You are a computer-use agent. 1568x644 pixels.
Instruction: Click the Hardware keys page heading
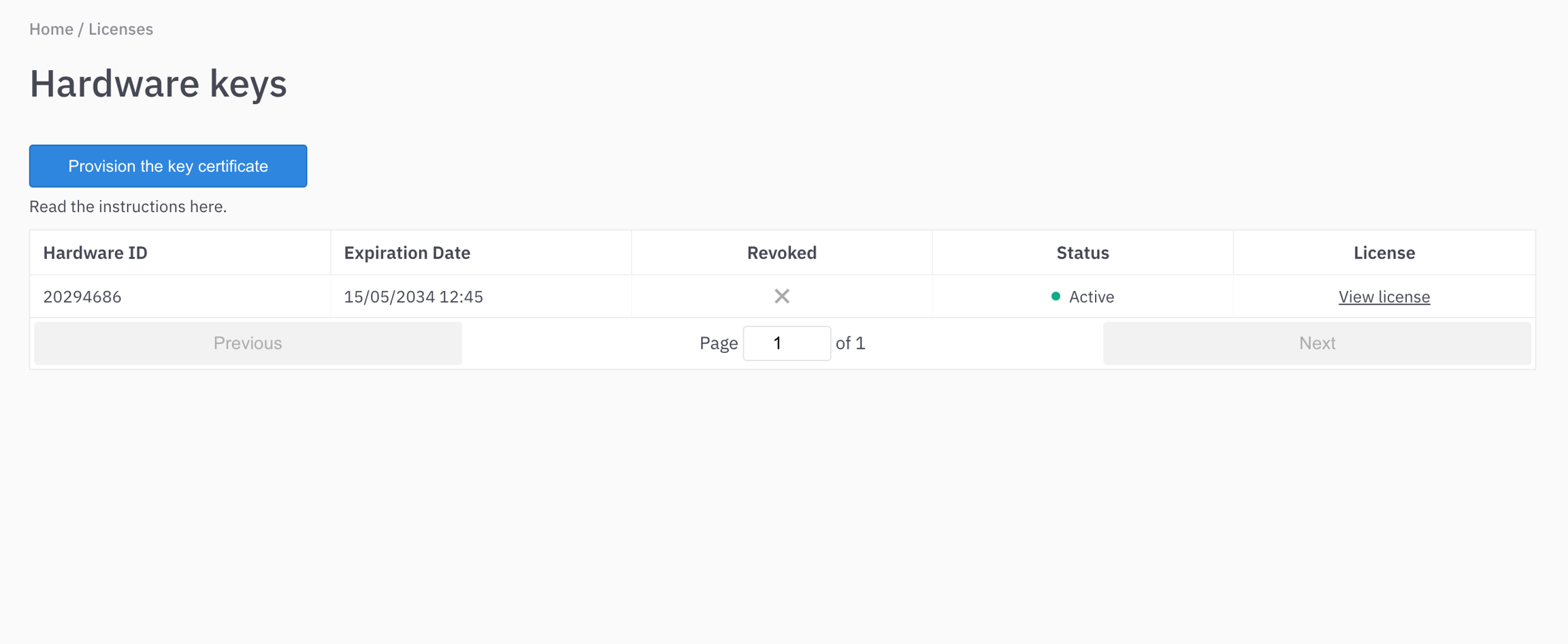158,84
